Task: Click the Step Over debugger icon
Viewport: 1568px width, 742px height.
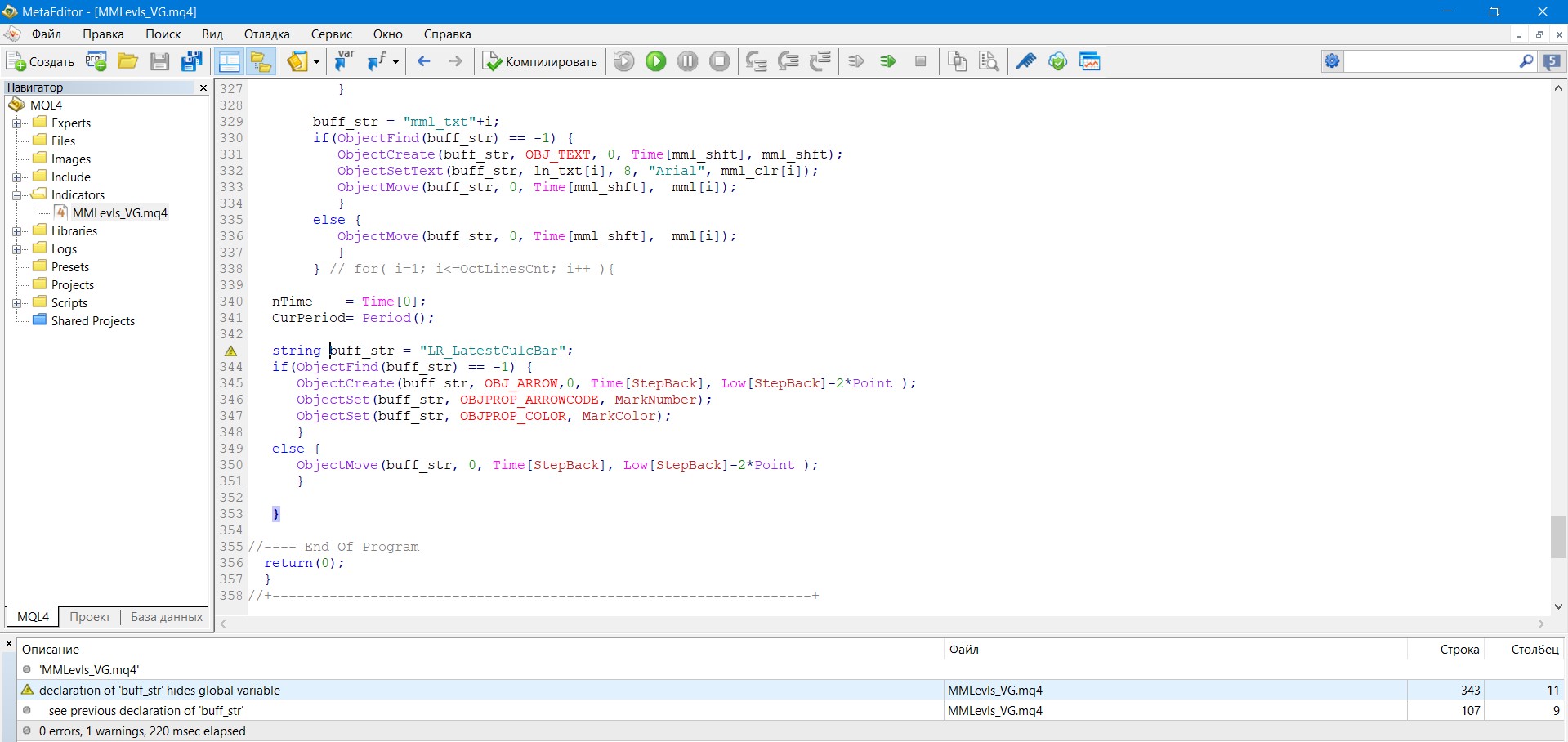Action: click(x=788, y=61)
